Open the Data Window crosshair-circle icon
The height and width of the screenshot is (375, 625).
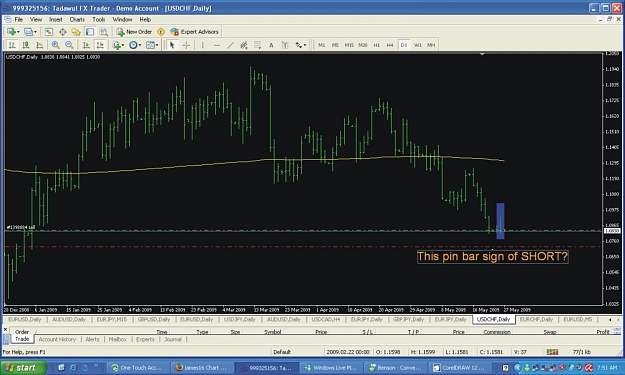click(x=63, y=32)
